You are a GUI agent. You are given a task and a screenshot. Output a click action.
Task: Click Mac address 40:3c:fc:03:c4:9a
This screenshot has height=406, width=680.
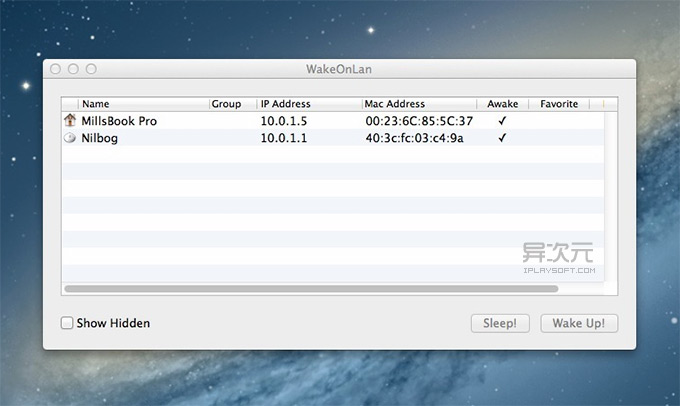[414, 138]
